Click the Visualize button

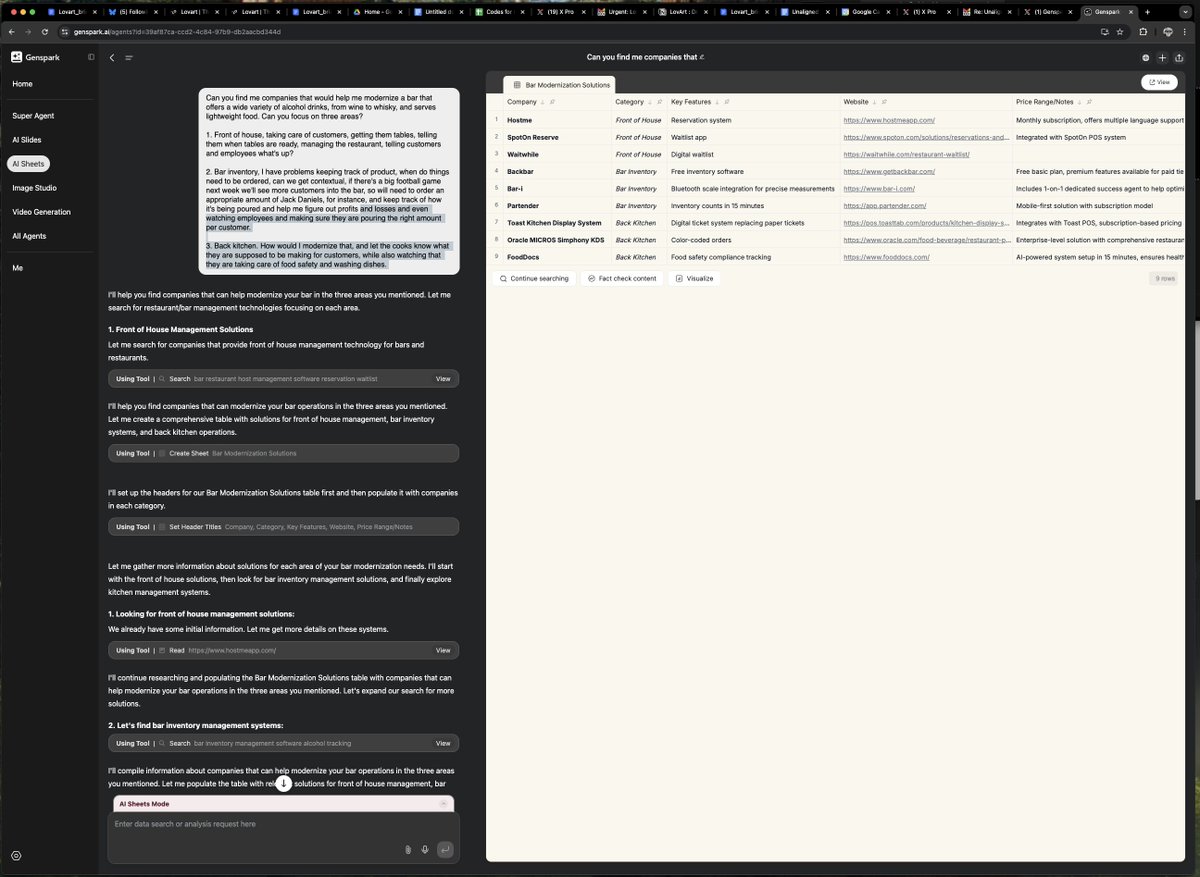(x=693, y=278)
